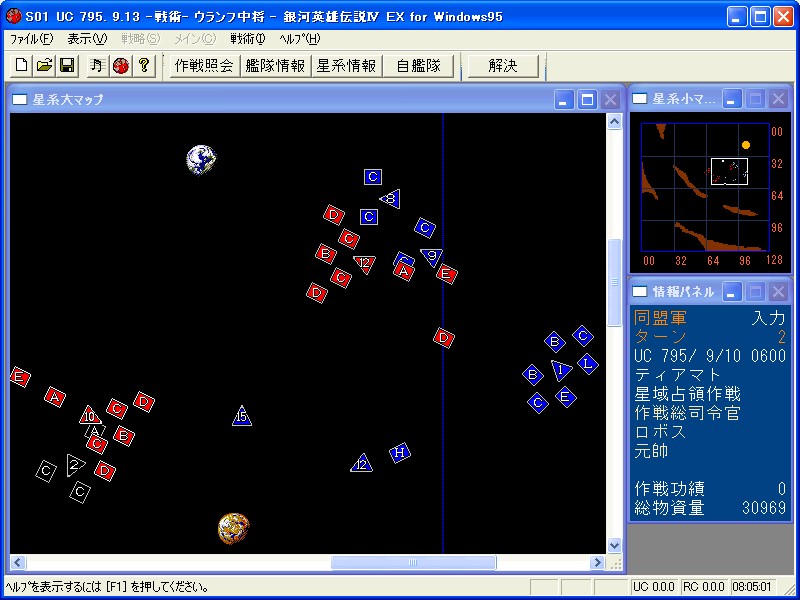
Task: Select red triangle fleet 12
Action: (364, 264)
